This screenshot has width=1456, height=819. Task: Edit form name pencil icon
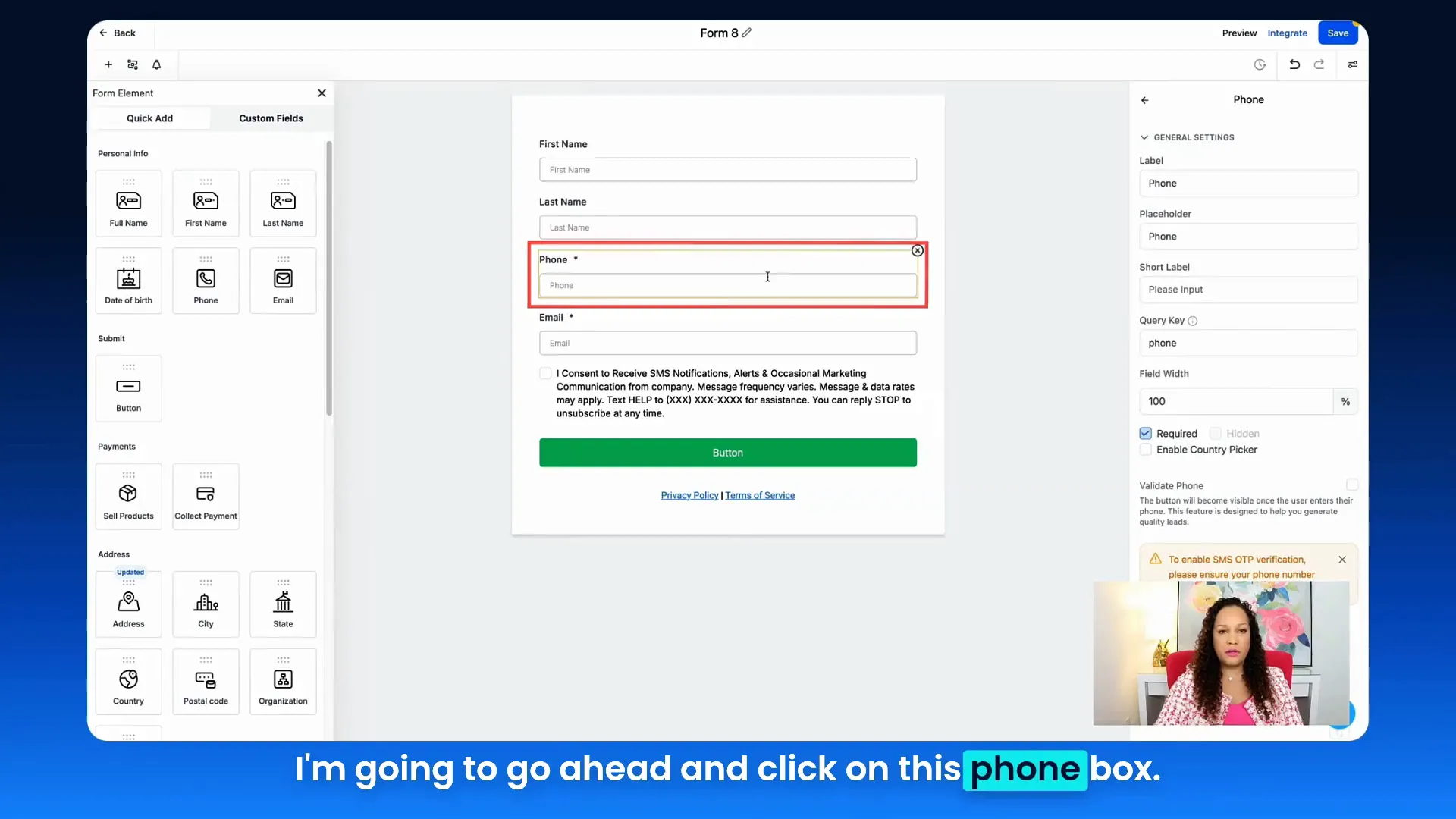747,33
